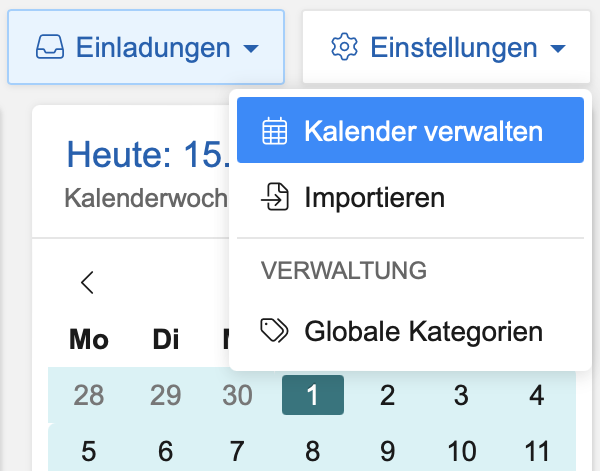
Task: Select day 5 in the calendar
Action: click(89, 450)
